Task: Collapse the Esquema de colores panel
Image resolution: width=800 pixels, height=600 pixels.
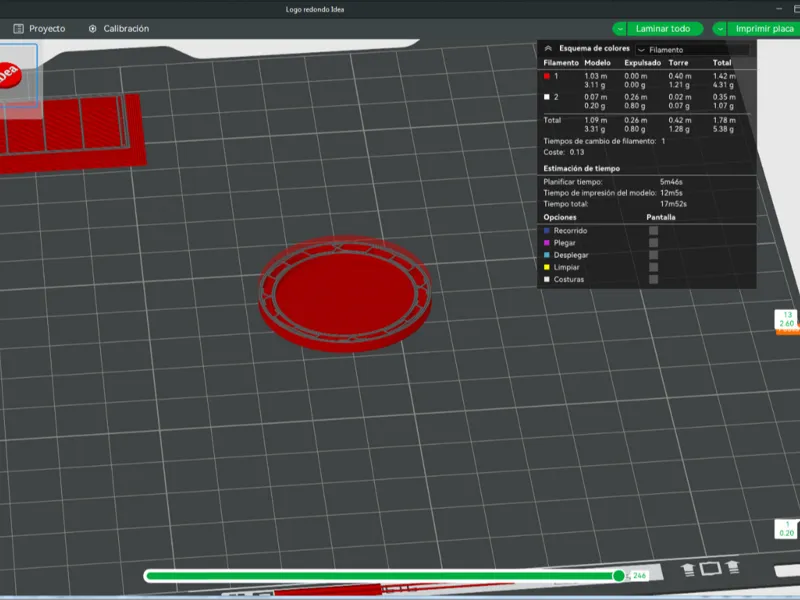Action: (548, 48)
